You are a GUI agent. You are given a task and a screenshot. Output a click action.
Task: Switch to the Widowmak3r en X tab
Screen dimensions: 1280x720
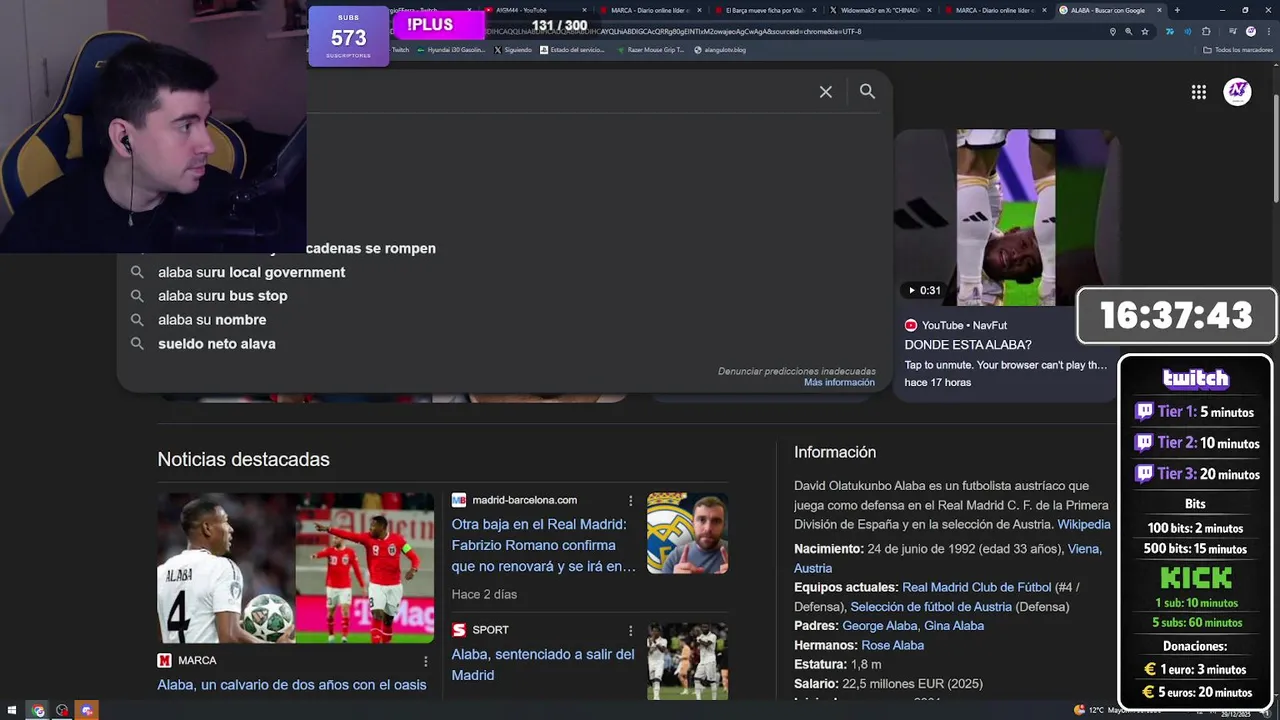coord(881,10)
